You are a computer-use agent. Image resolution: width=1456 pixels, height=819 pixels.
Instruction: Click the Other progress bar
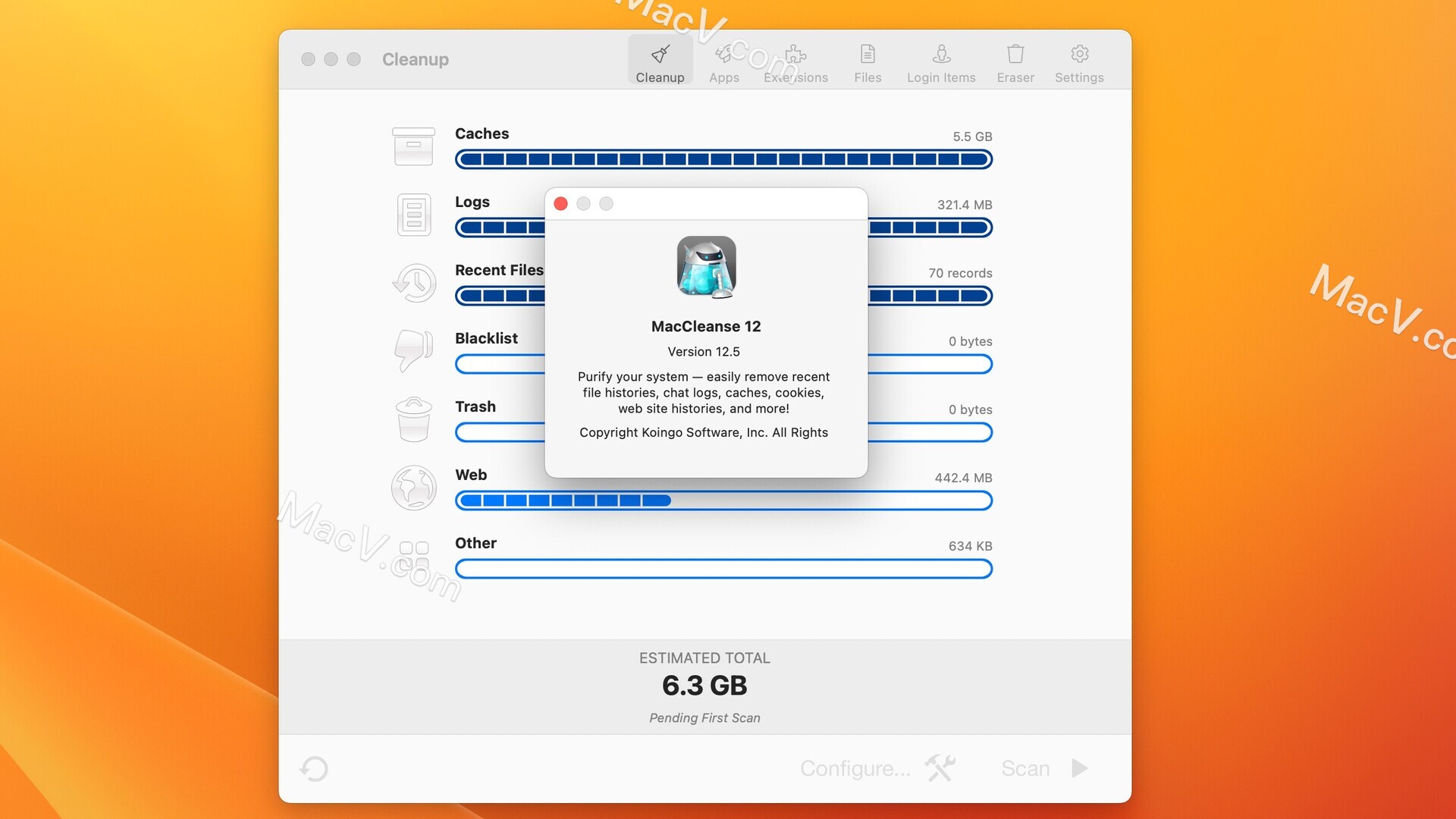723,569
